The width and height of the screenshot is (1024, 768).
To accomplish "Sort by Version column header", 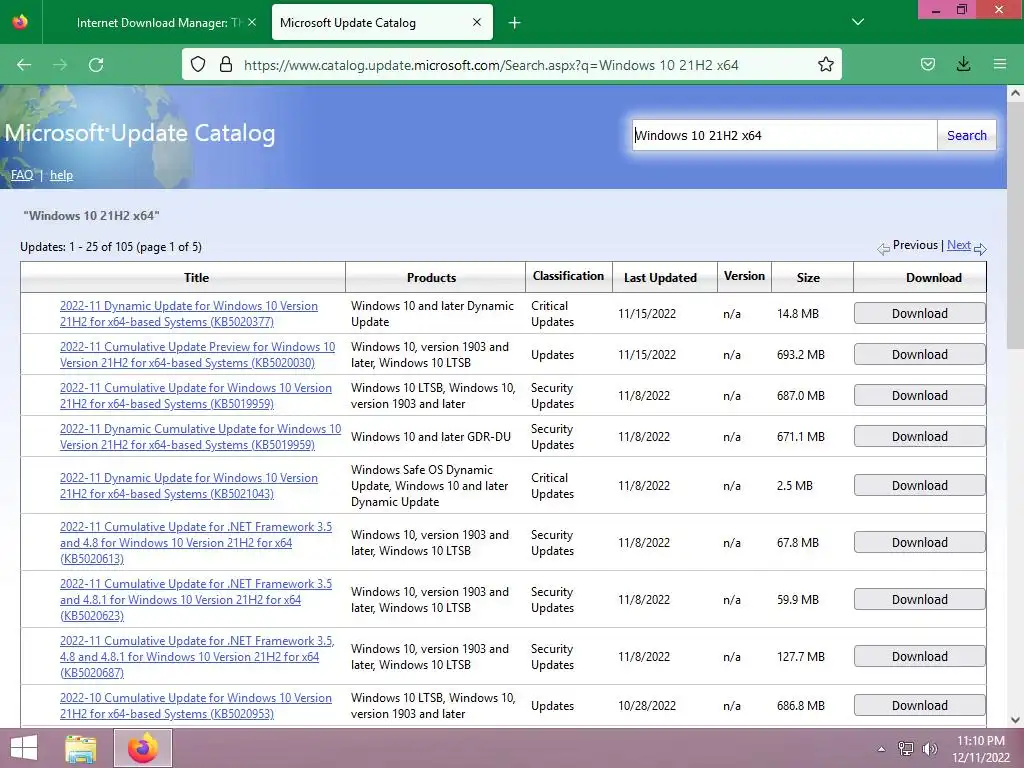I will (744, 276).
